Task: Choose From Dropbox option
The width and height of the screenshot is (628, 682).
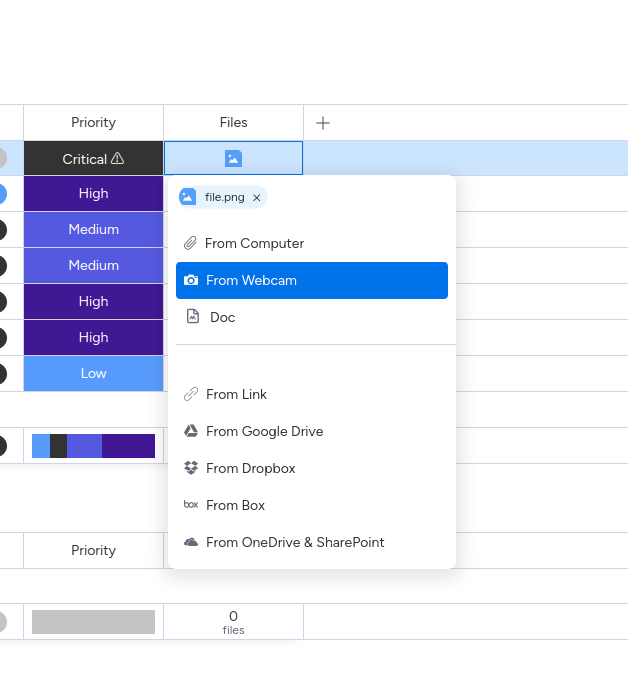Action: pyautogui.click(x=312, y=468)
